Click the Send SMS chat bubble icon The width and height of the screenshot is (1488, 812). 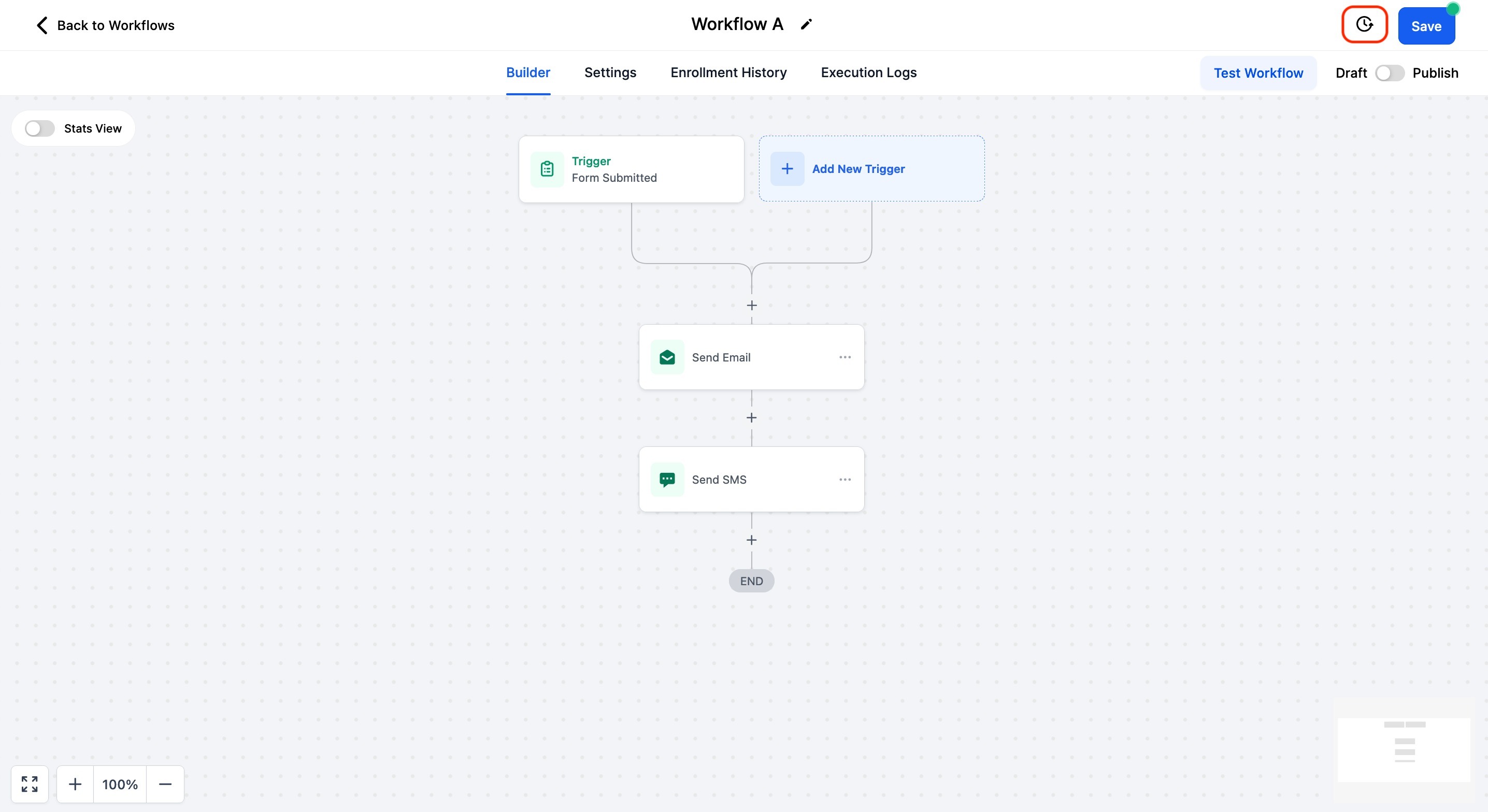(667, 480)
